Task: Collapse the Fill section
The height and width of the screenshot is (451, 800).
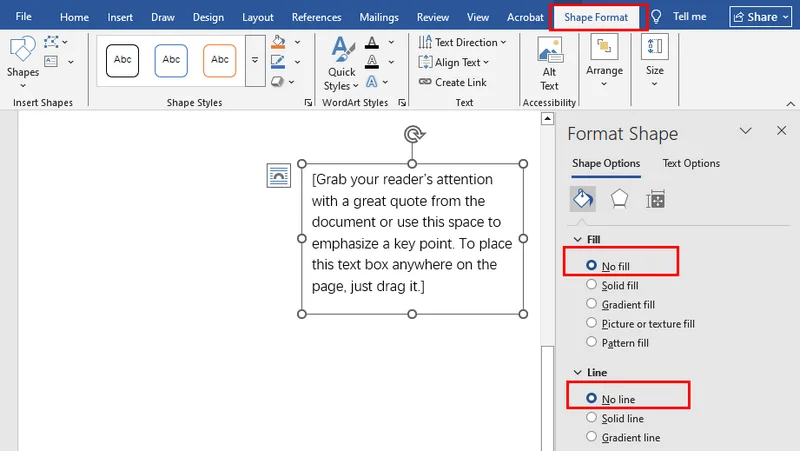Action: click(578, 240)
